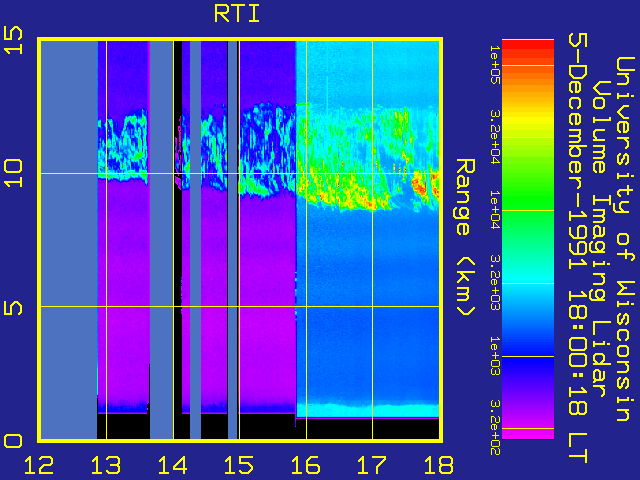Click the range axis label 15
This screenshot has width=640, height=480.
pyautogui.click(x=13, y=40)
